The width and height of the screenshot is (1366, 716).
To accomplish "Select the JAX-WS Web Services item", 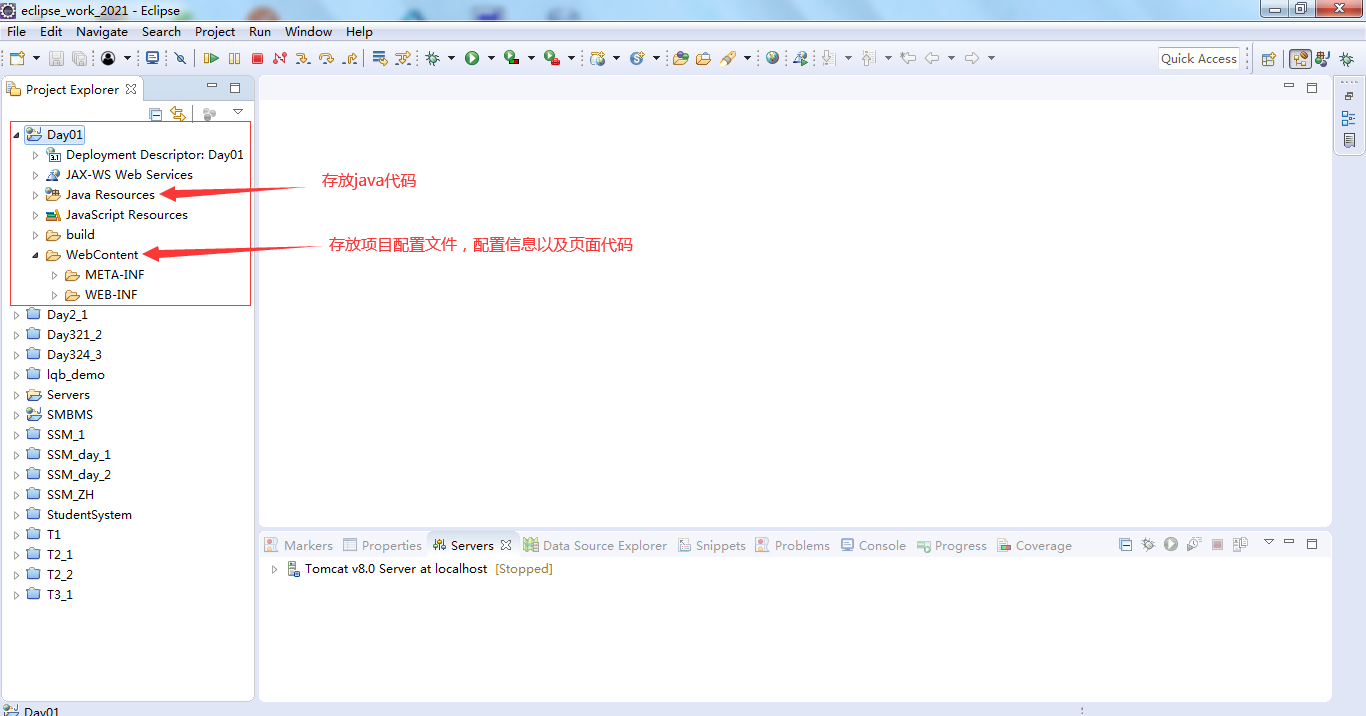I will tap(129, 175).
